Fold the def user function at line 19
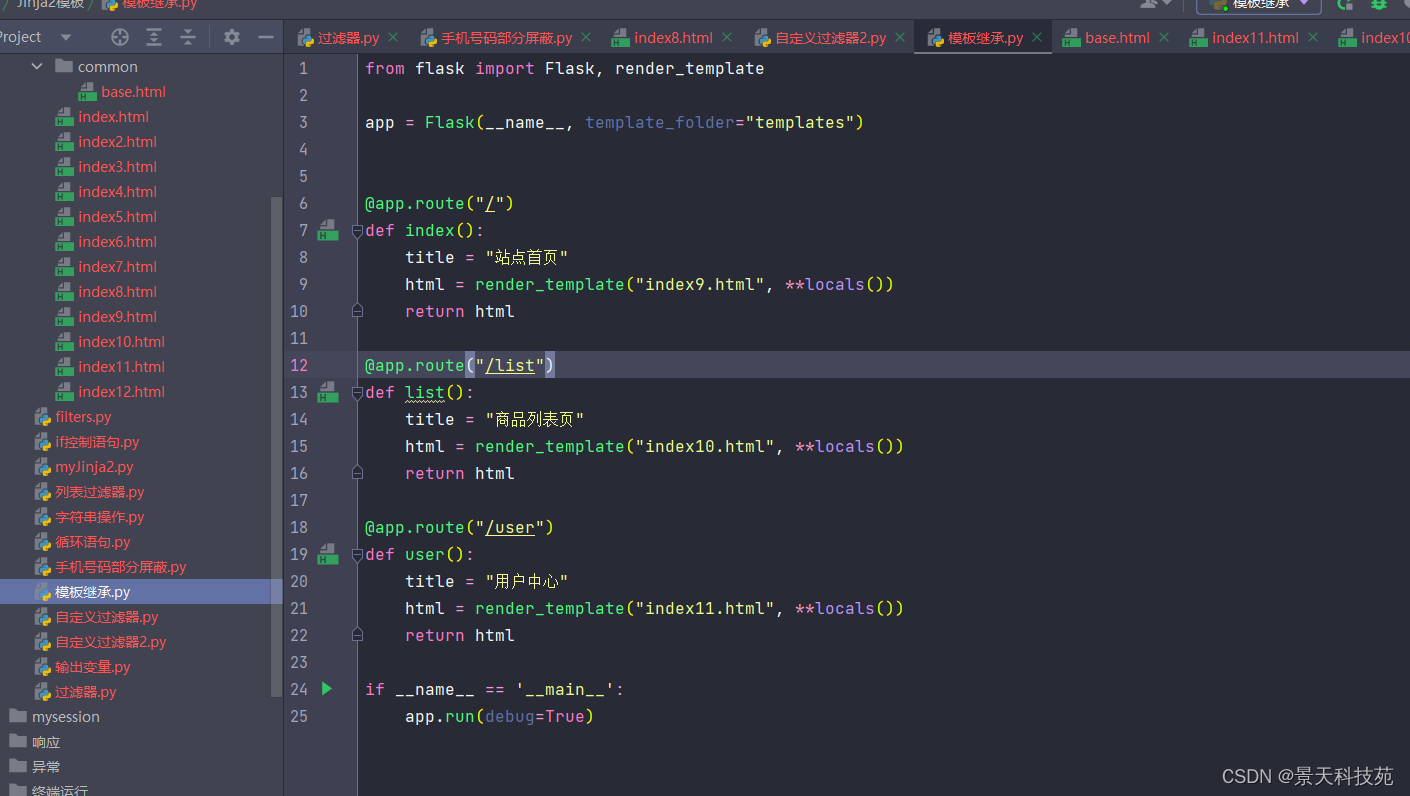Screen dimensions: 1410x796 pos(357,555)
